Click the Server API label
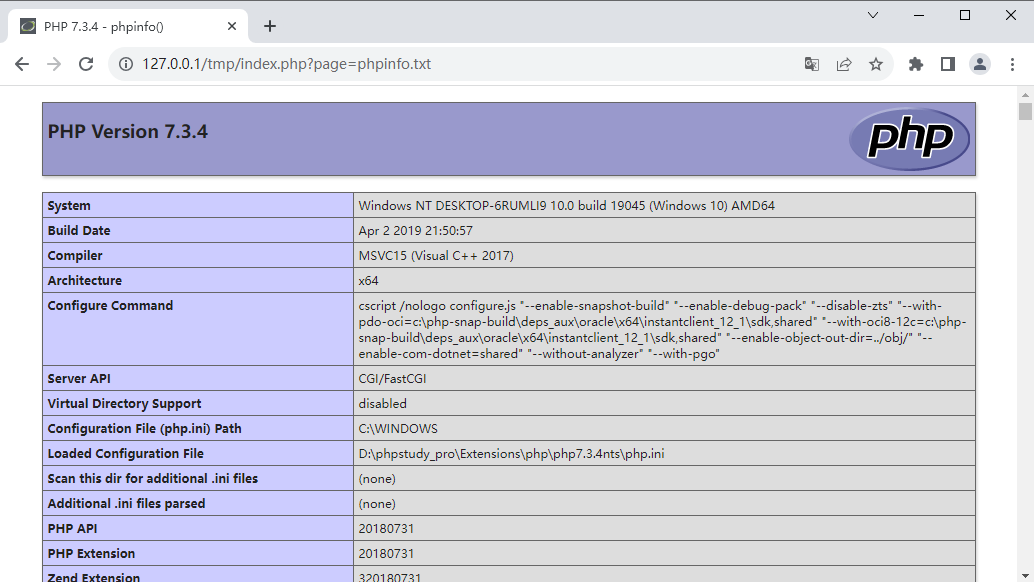 (78, 379)
